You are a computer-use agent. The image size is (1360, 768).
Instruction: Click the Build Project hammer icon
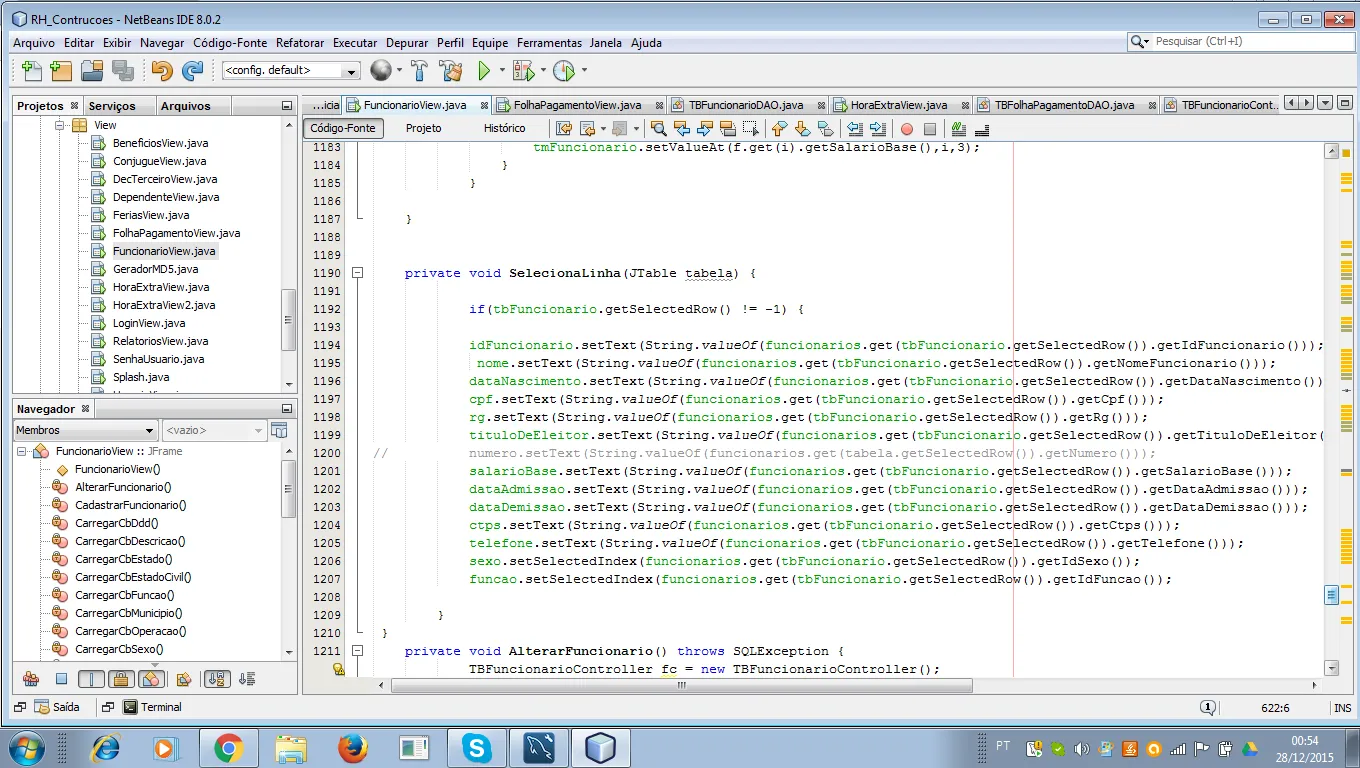(x=420, y=71)
